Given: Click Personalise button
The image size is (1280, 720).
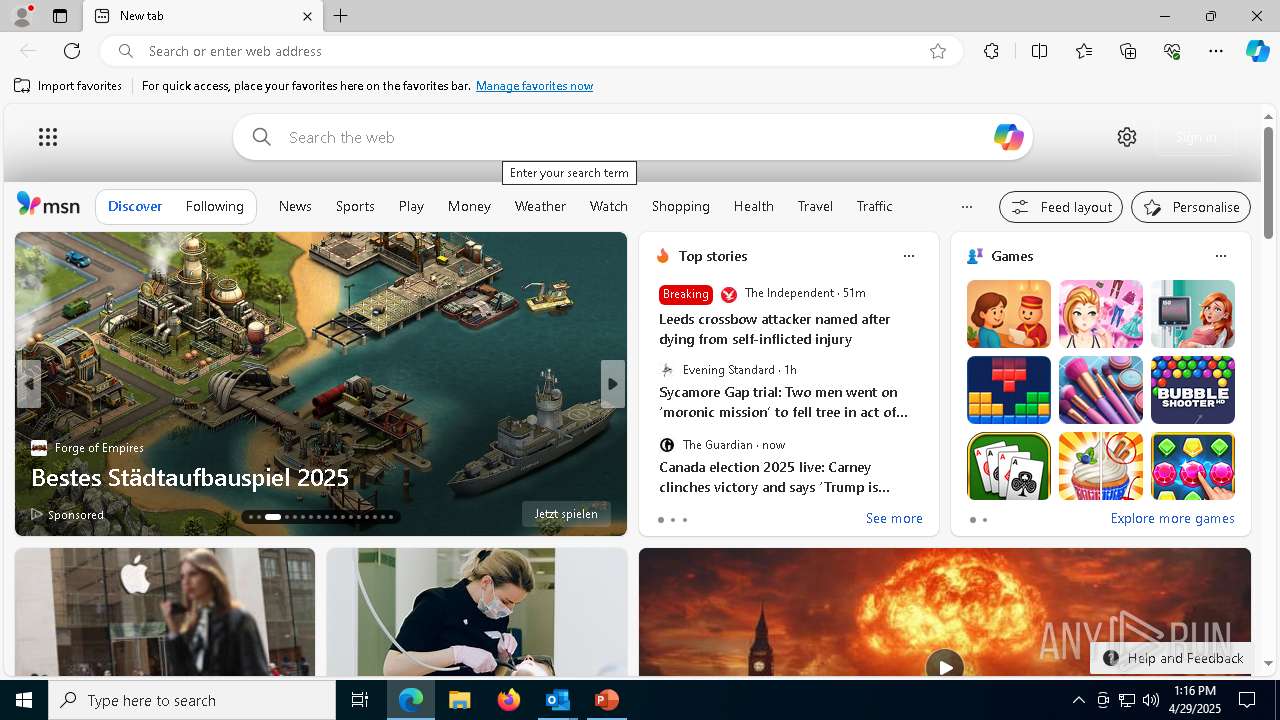Looking at the screenshot, I should click(1191, 207).
